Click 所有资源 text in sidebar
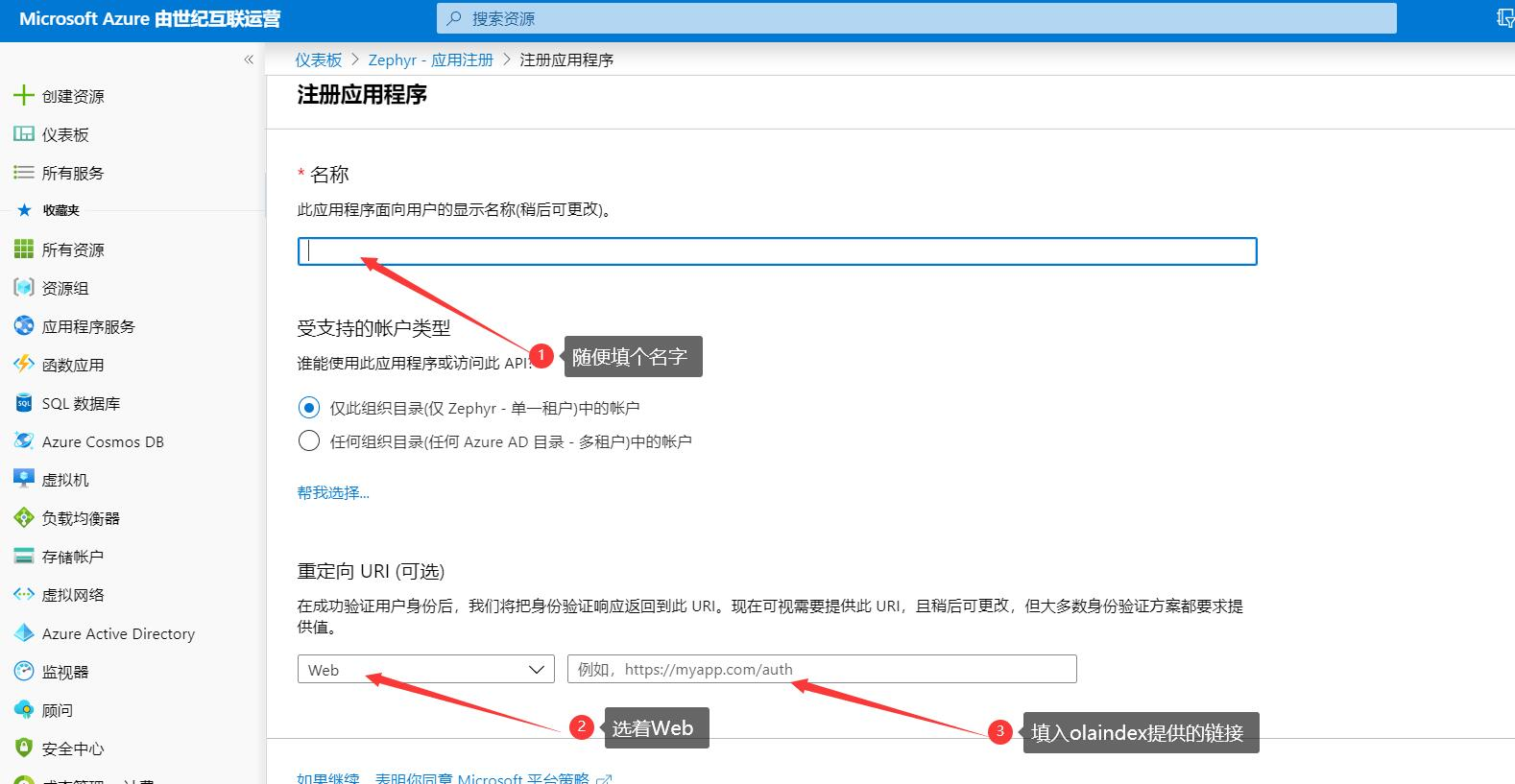The height and width of the screenshot is (784, 1515). (73, 249)
